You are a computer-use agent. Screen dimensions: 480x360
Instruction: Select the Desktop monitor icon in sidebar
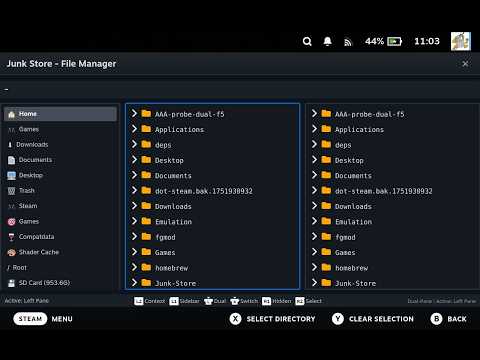tap(11, 176)
